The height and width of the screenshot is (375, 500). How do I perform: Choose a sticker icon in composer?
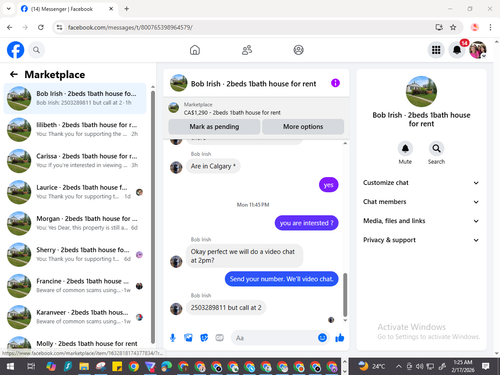204,338
